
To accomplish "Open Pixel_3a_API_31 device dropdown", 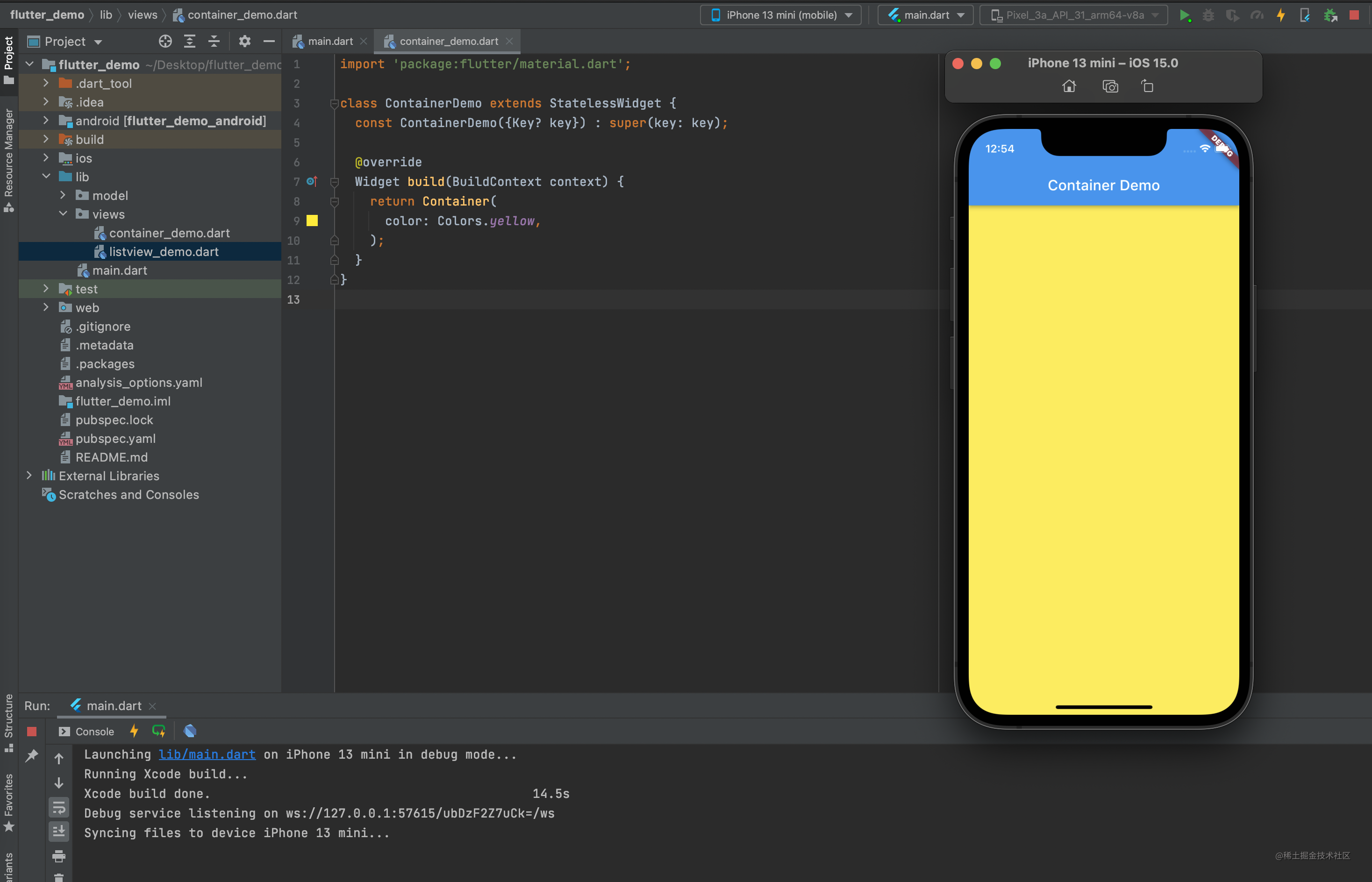I will coord(1073,15).
